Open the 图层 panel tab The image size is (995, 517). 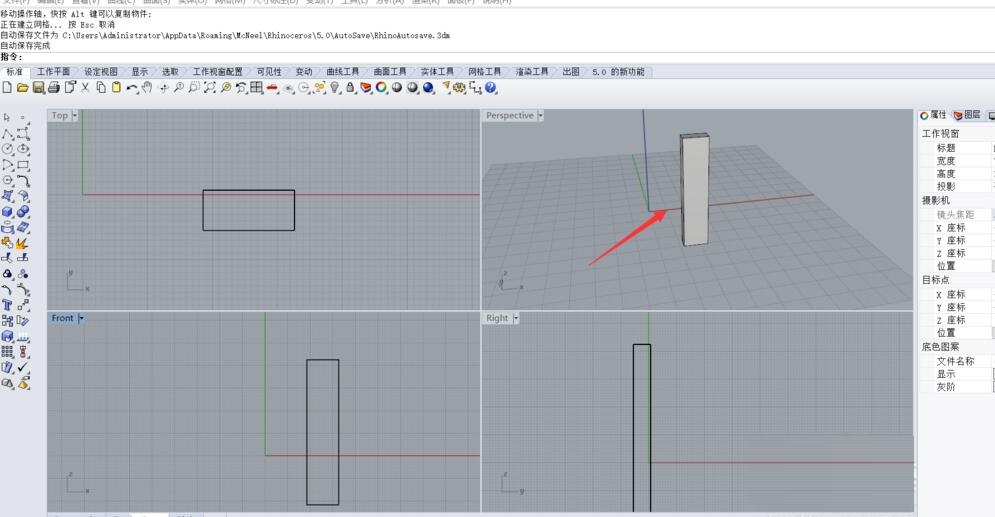tap(967, 116)
